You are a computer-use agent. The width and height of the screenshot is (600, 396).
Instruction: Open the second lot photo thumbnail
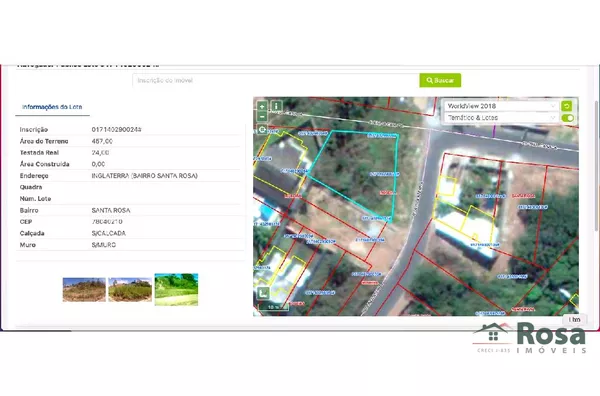click(x=130, y=290)
